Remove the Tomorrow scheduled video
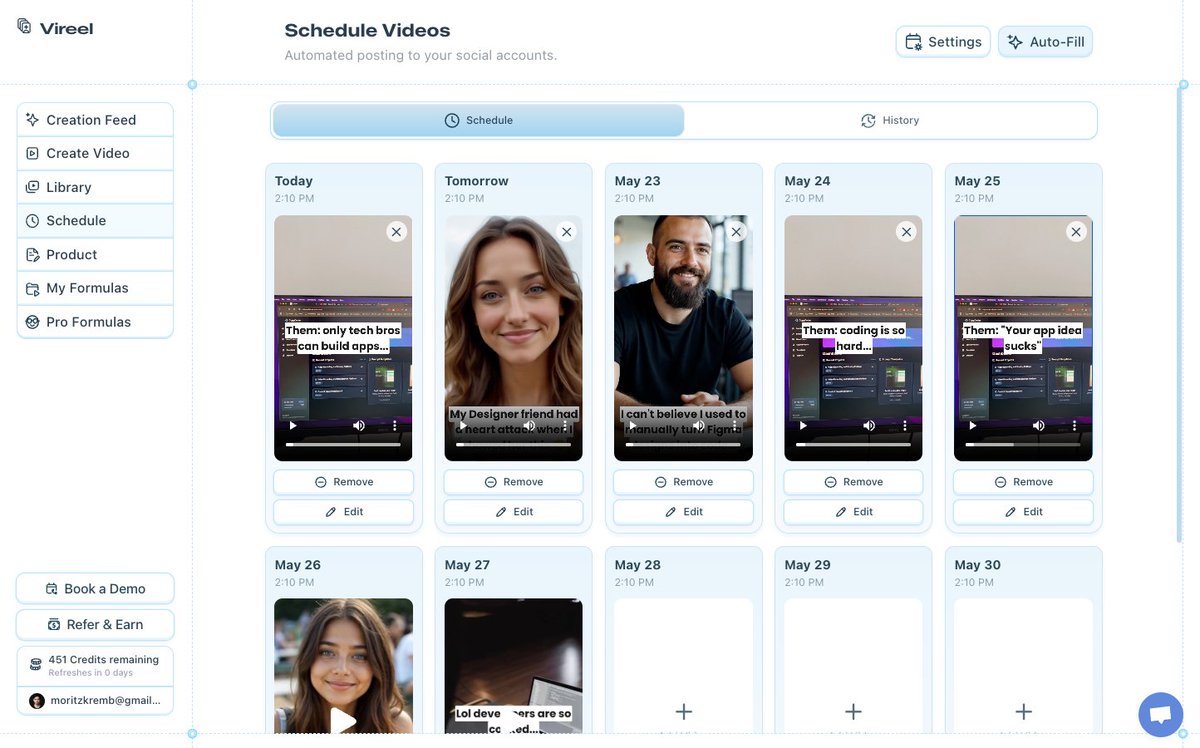Screen dimensions: 1200x748 513,481
